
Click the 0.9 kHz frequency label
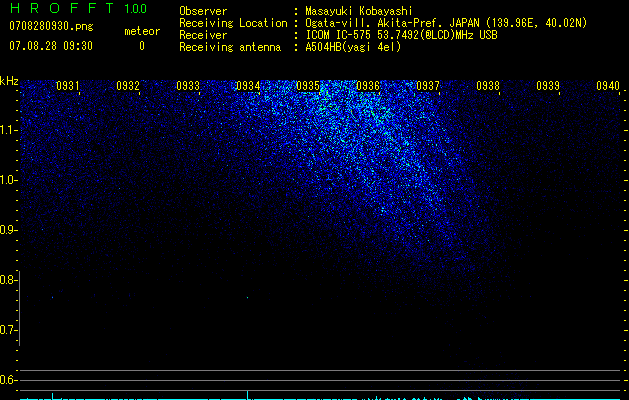[8, 230]
